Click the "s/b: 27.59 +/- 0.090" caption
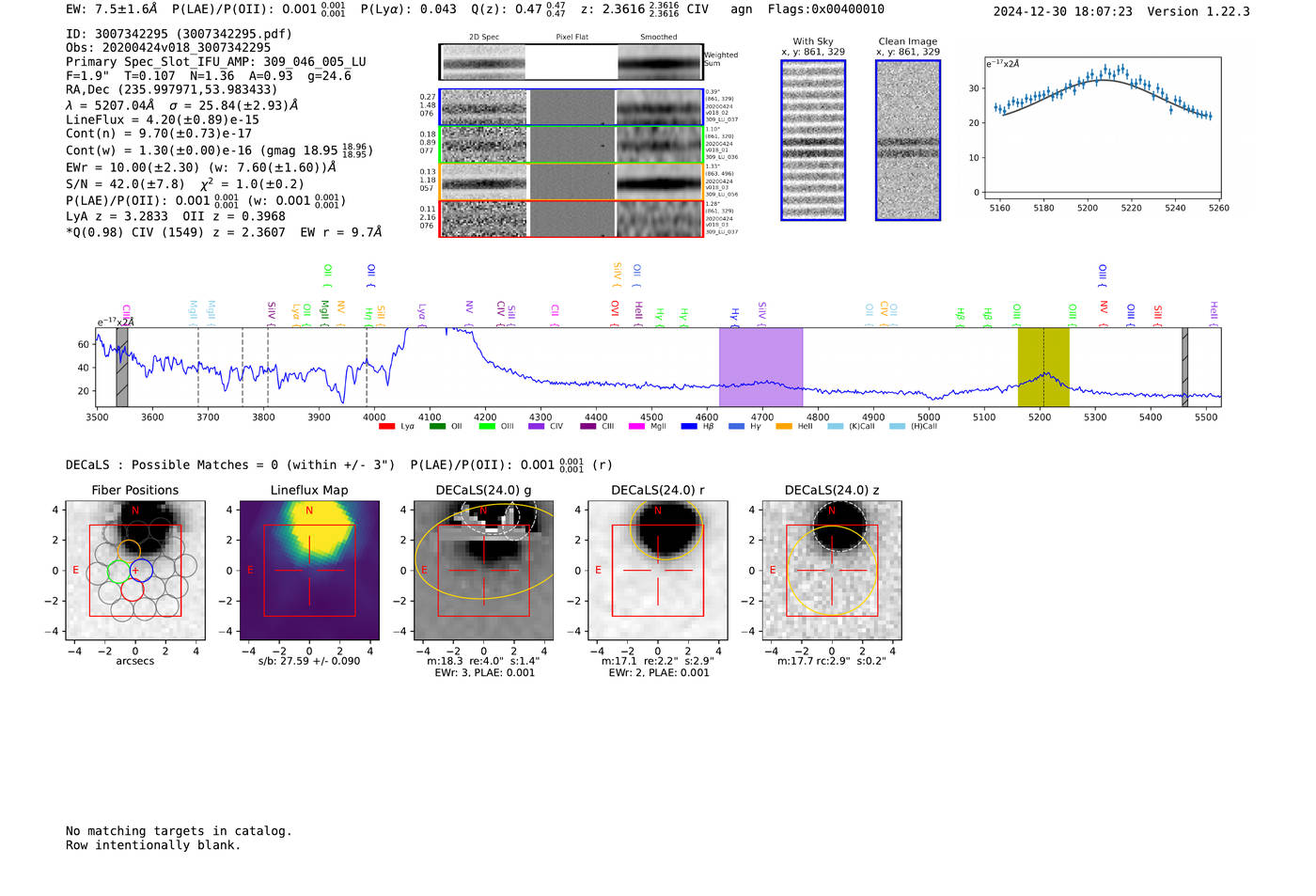The image size is (1316, 896). (309, 661)
